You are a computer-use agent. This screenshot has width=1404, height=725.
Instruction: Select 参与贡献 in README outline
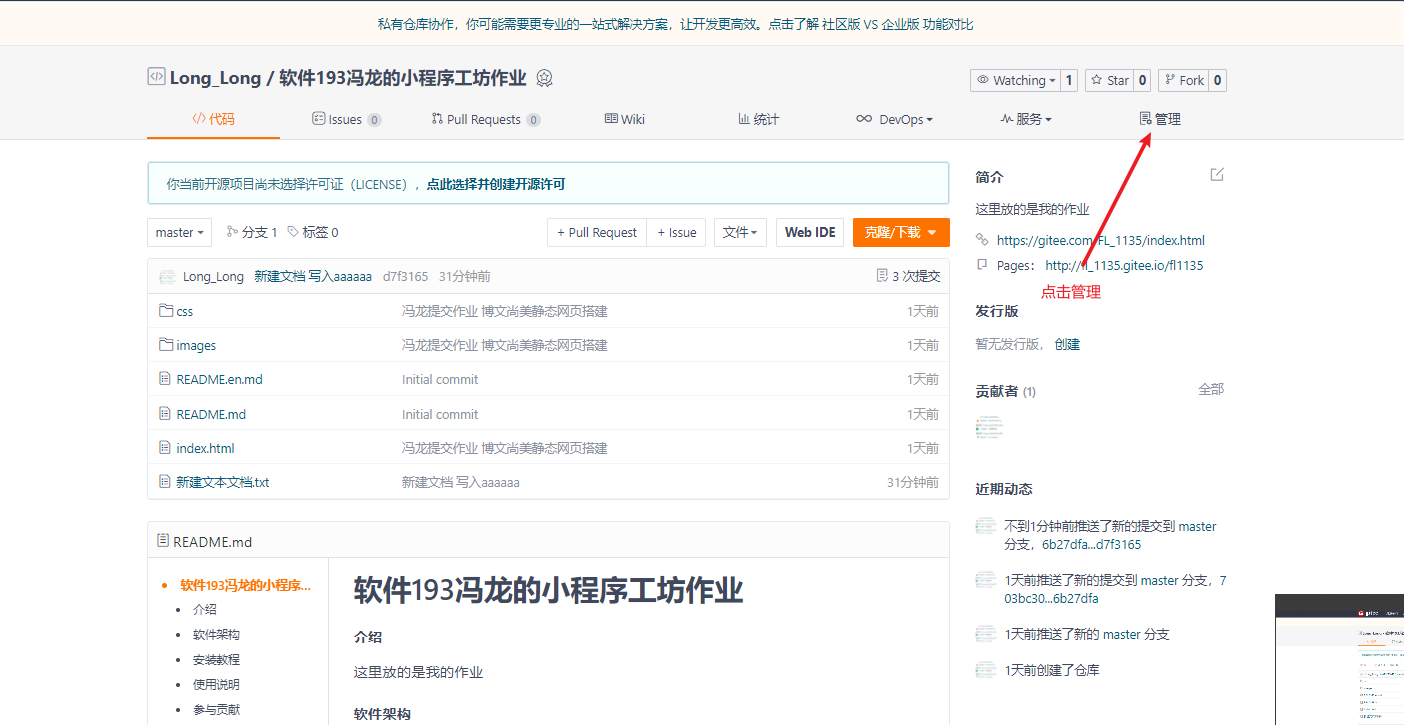(x=216, y=709)
